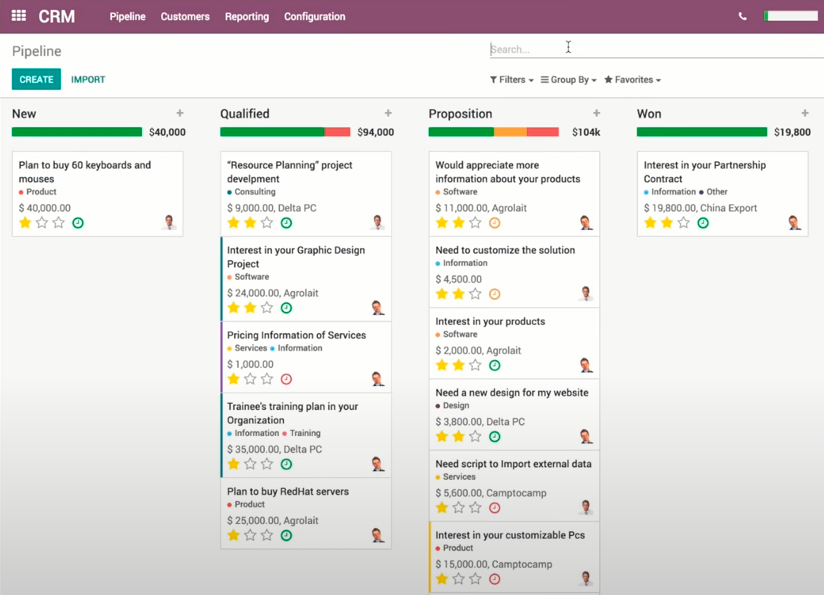Image resolution: width=824 pixels, height=595 pixels.
Task: Open the Reporting menu
Action: point(246,17)
